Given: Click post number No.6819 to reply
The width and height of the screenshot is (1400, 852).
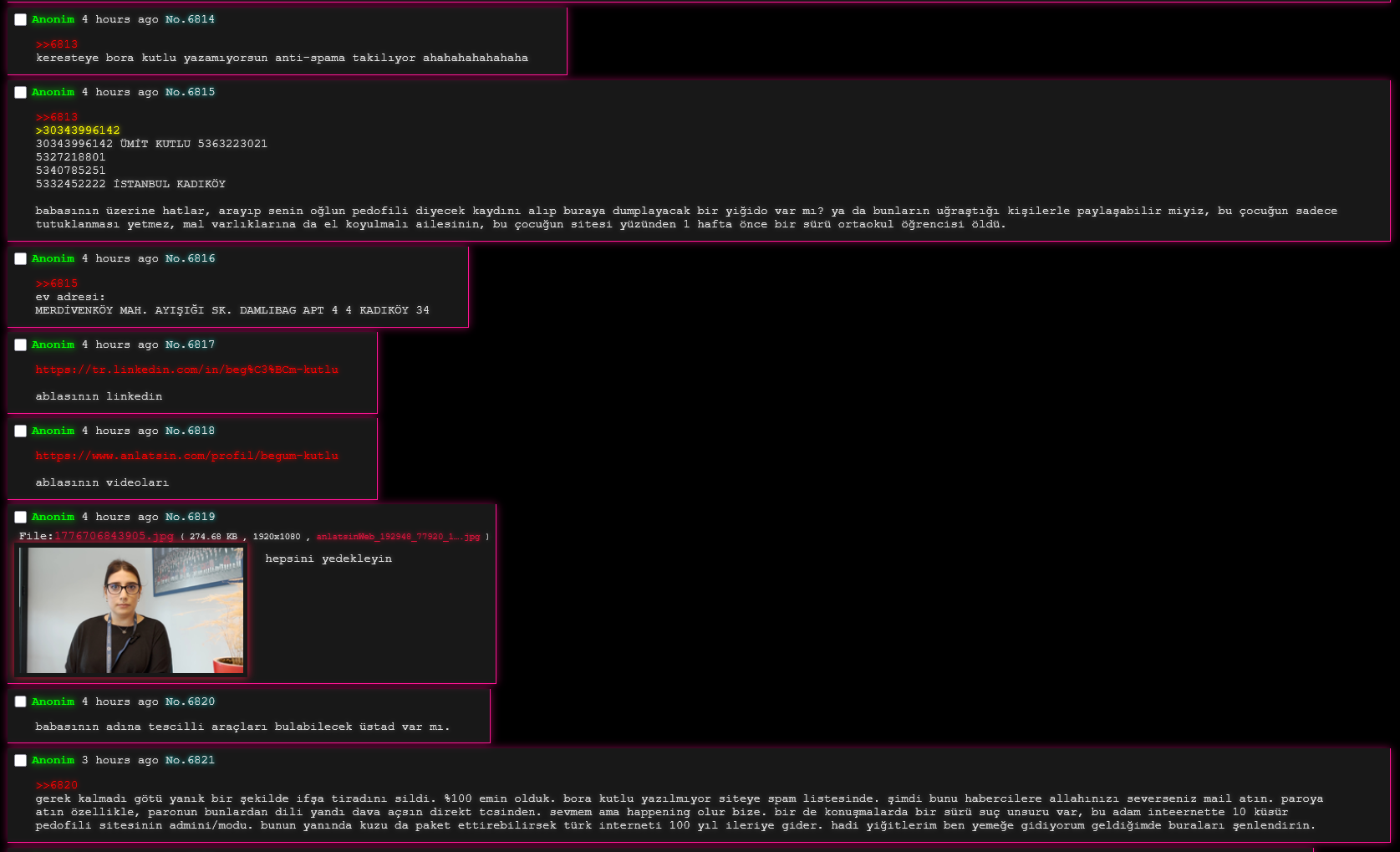Looking at the screenshot, I should tap(190, 517).
